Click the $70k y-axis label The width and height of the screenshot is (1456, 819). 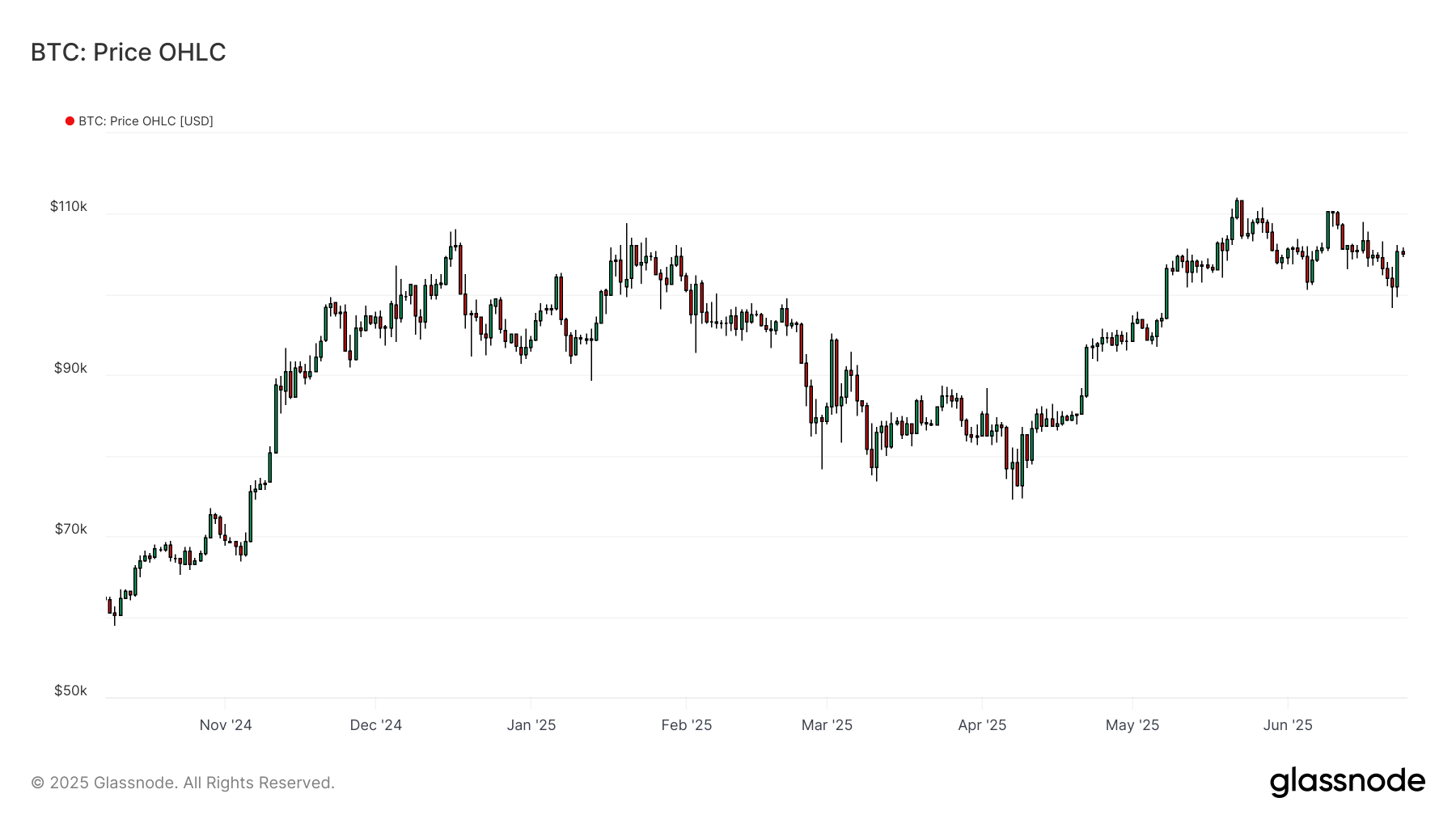tap(70, 529)
